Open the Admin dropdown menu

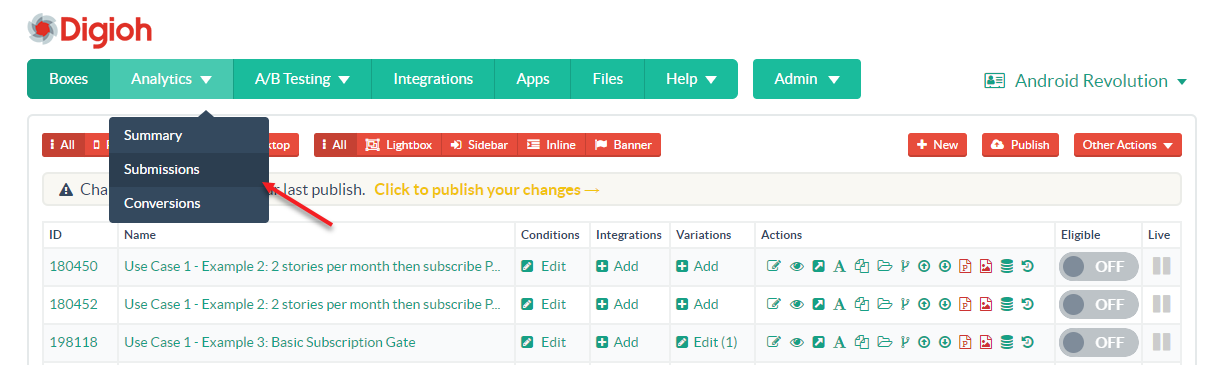tap(807, 79)
